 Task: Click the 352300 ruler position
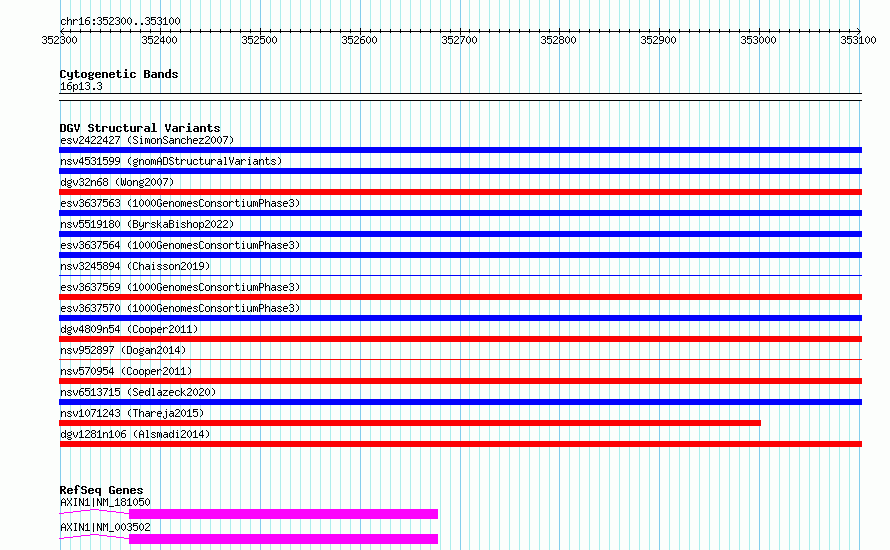(x=59, y=40)
